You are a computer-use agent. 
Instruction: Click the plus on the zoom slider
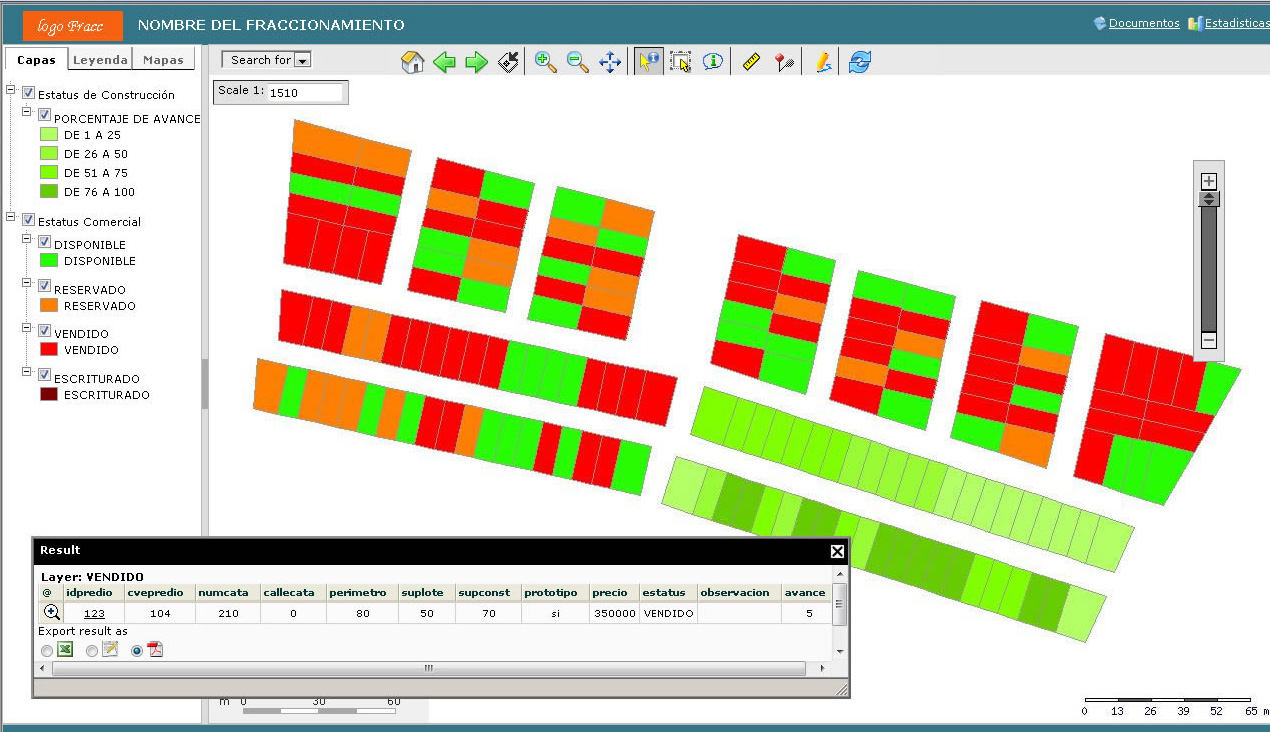pos(1208,181)
